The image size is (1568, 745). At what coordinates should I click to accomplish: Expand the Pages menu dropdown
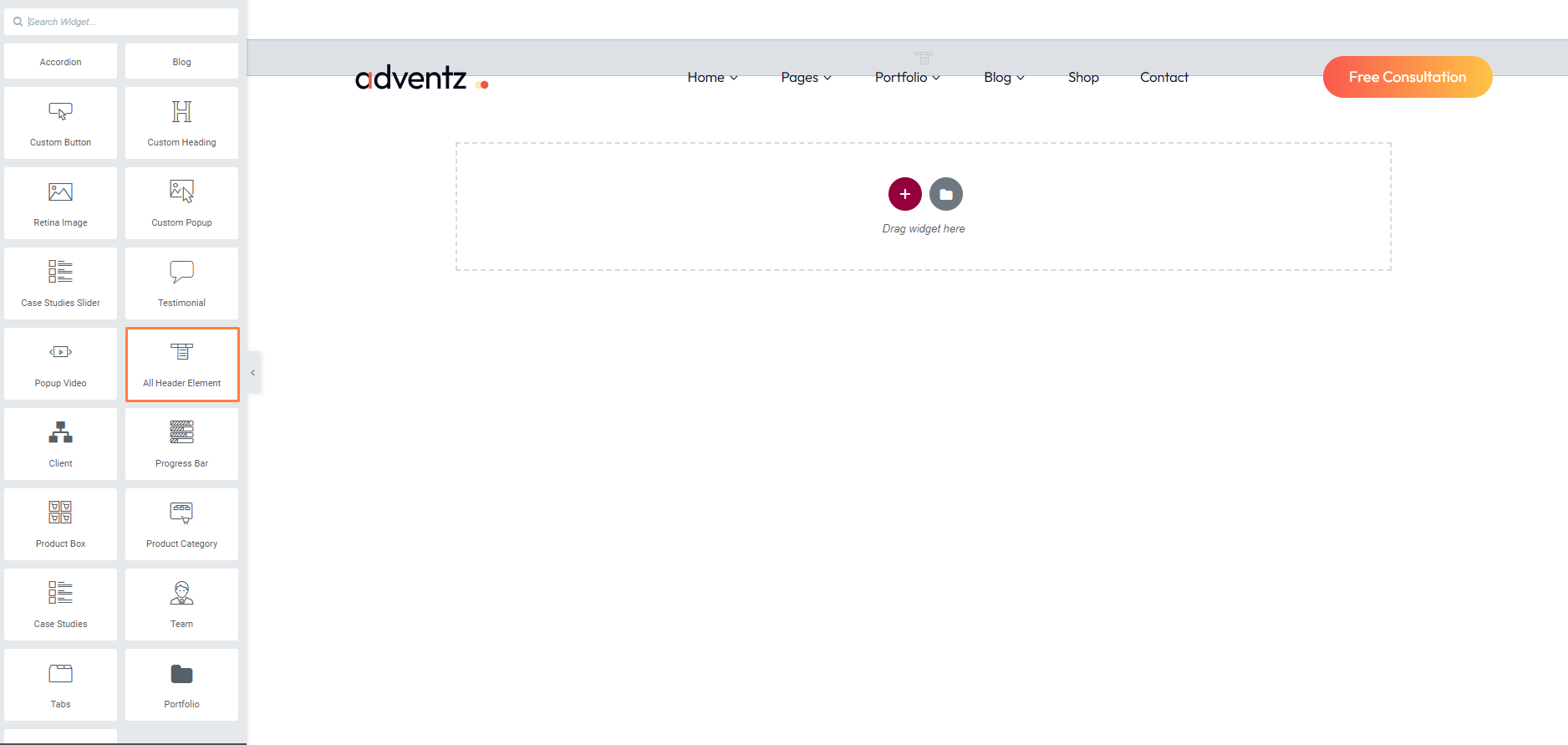pos(806,77)
